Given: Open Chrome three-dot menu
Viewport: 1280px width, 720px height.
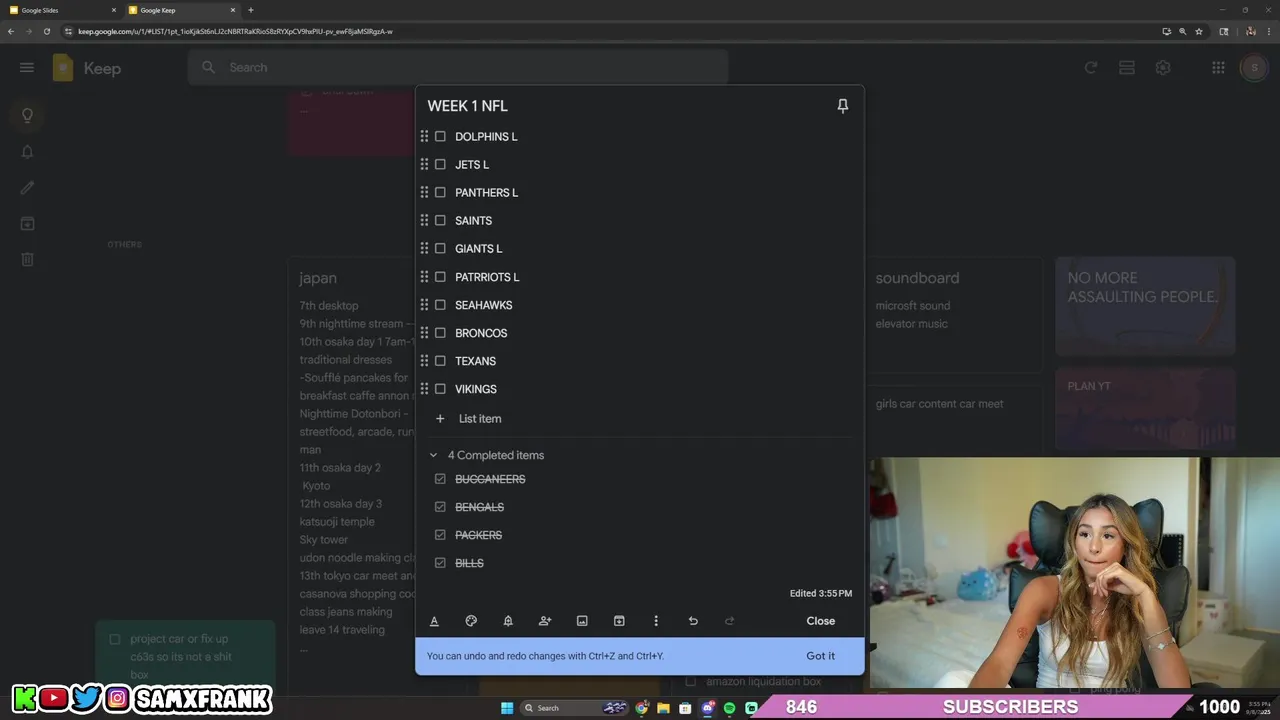Looking at the screenshot, I should [1268, 31].
